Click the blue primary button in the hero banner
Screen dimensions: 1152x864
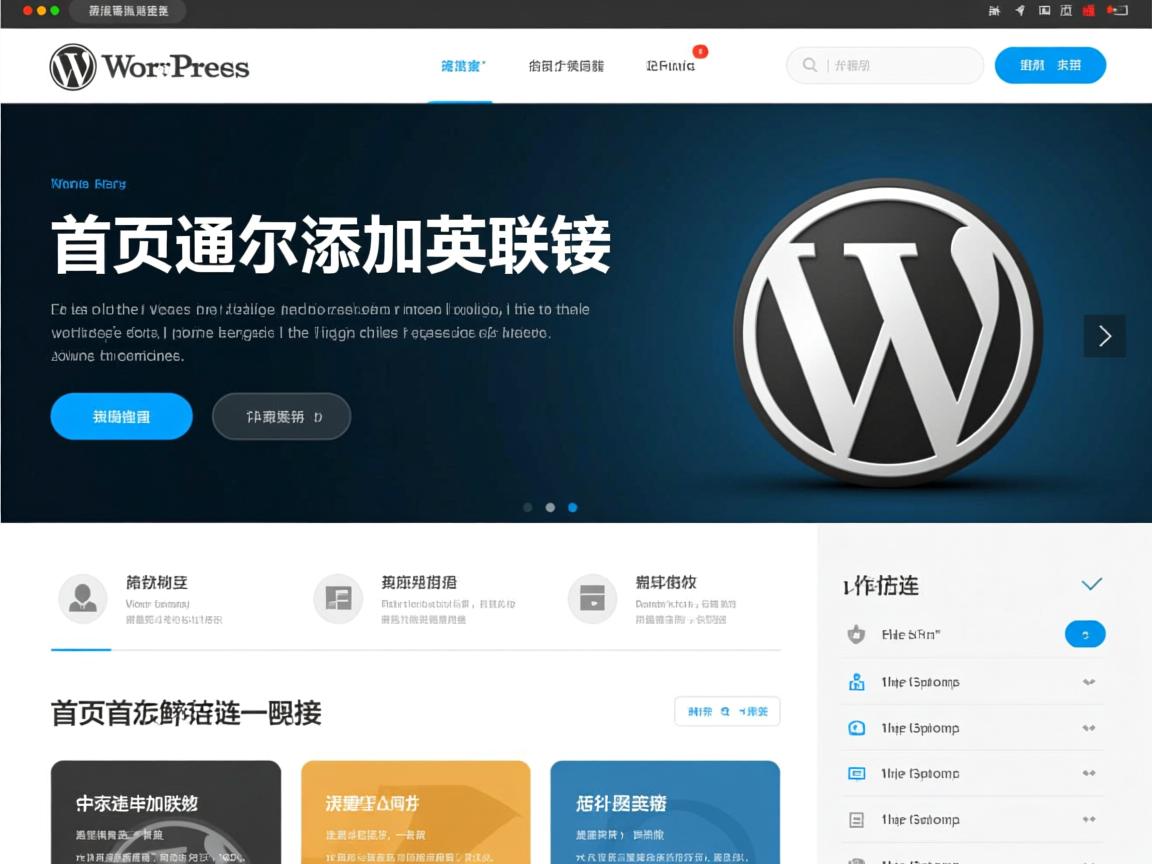[x=121, y=416]
